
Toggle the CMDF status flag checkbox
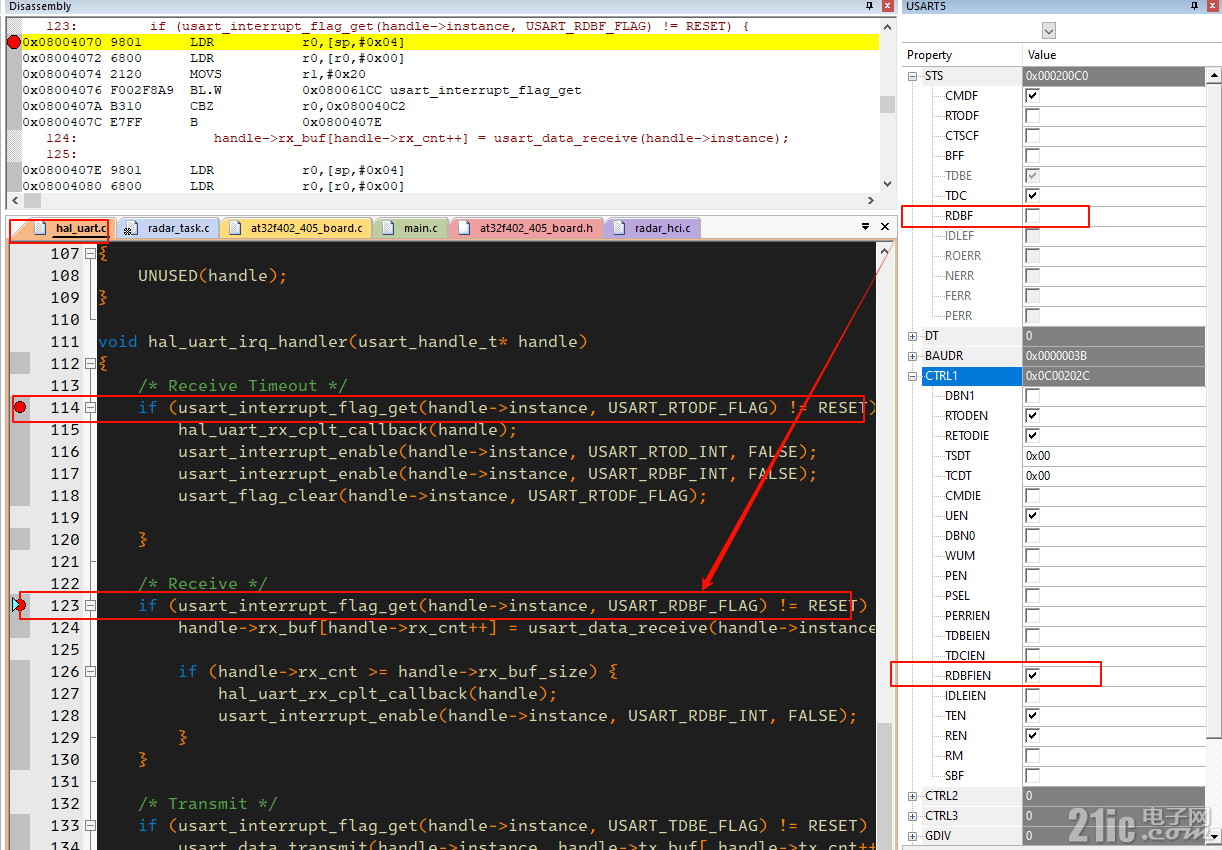(x=1033, y=95)
